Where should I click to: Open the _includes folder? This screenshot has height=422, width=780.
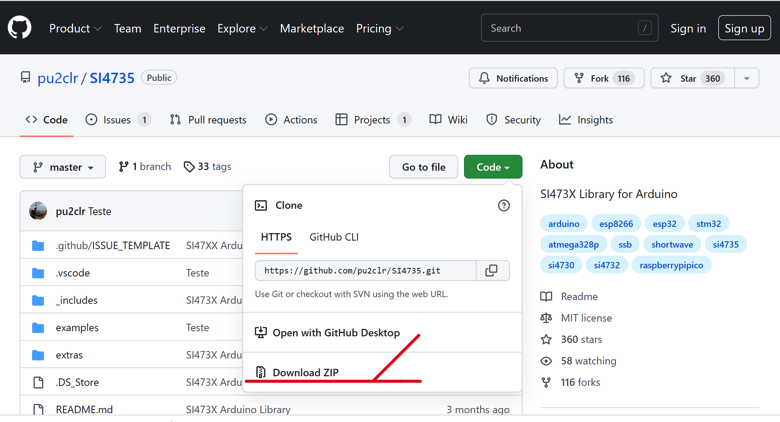click(x=77, y=300)
